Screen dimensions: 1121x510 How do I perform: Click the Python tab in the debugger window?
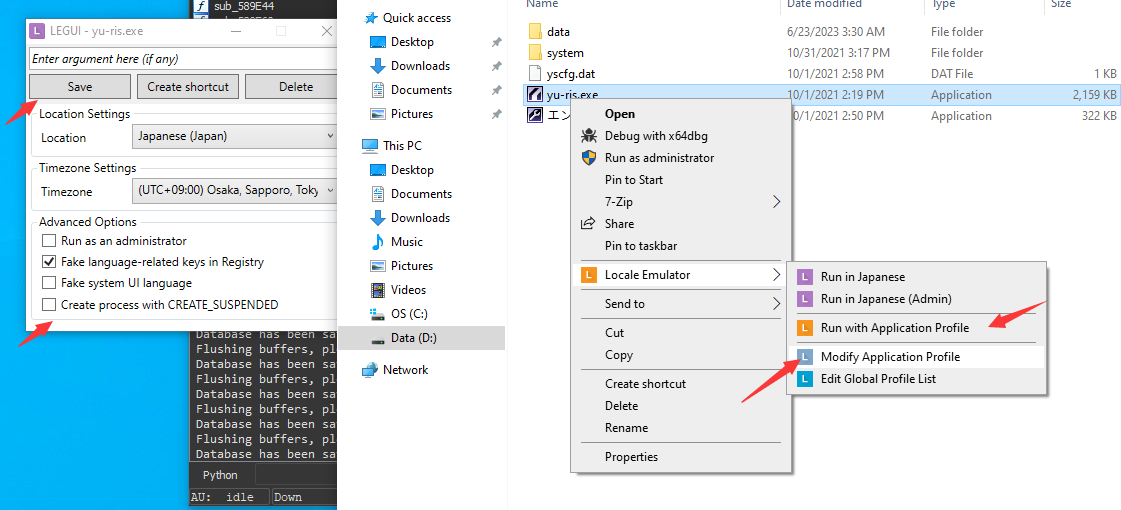click(x=220, y=475)
